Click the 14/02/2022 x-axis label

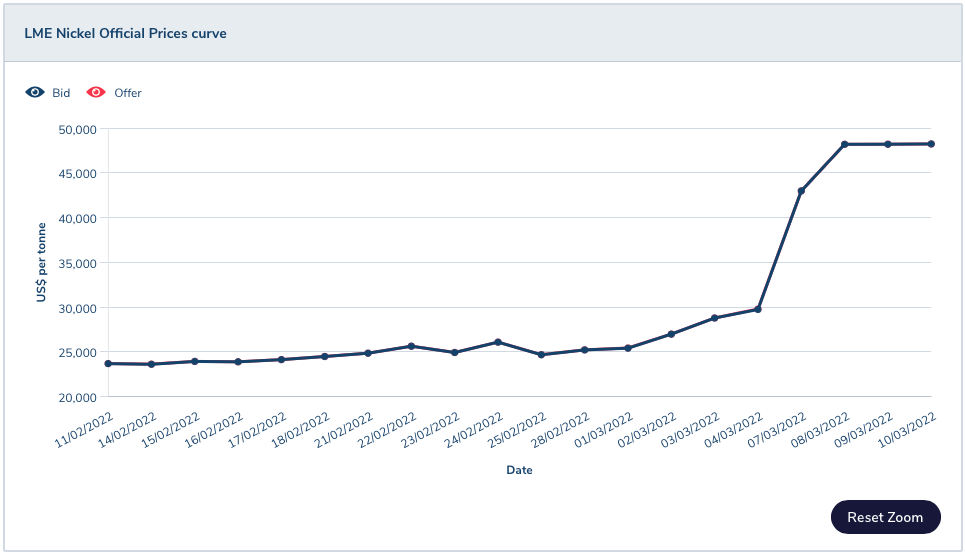click(x=127, y=430)
